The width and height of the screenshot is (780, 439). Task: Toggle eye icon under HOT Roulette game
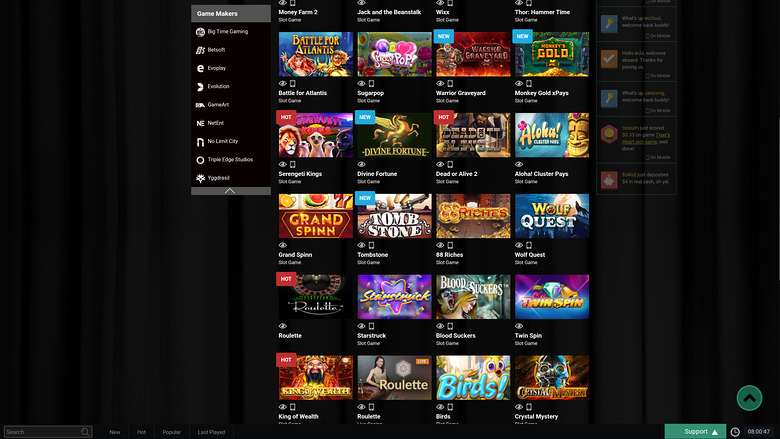(x=283, y=326)
